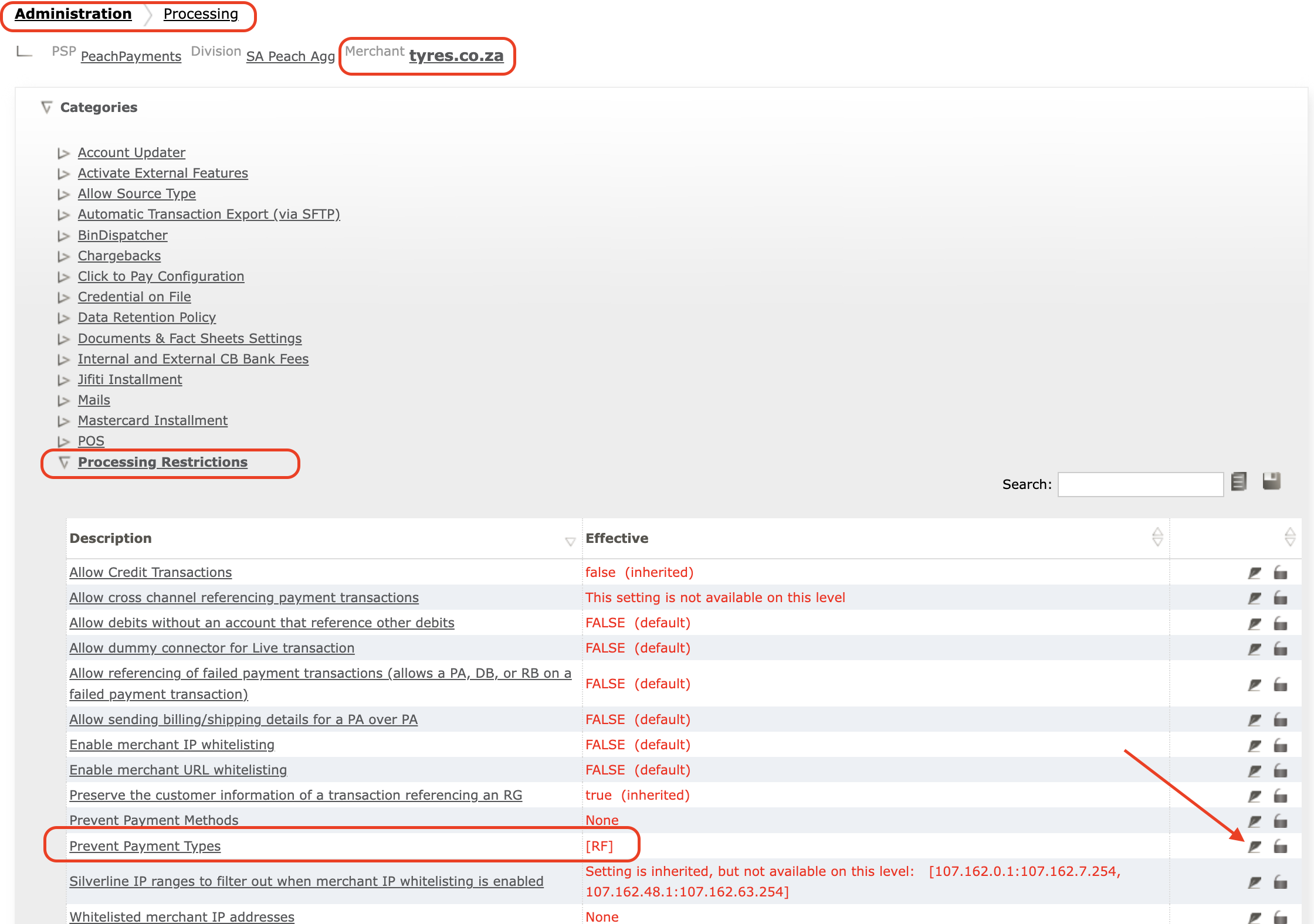Click the export list icon beside the search box

point(1240,483)
